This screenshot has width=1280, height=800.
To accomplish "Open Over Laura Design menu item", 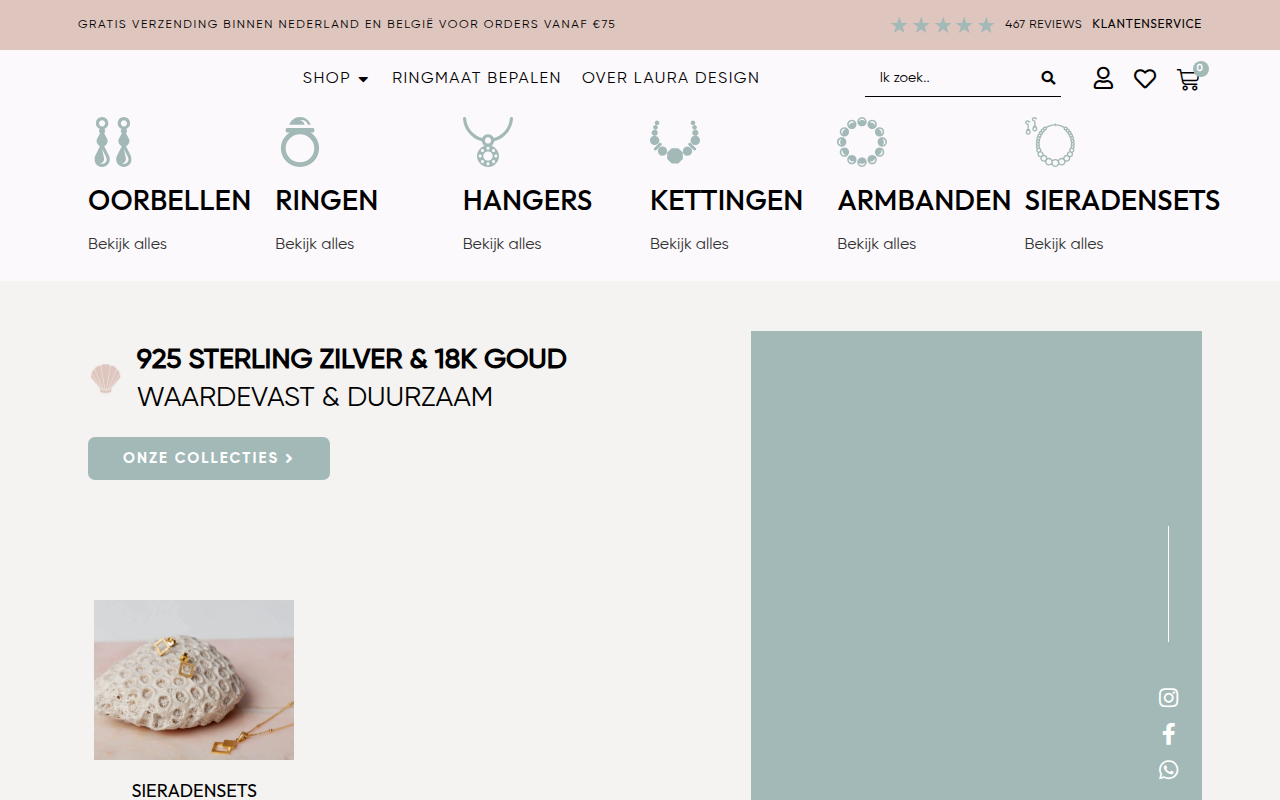I will tap(671, 78).
